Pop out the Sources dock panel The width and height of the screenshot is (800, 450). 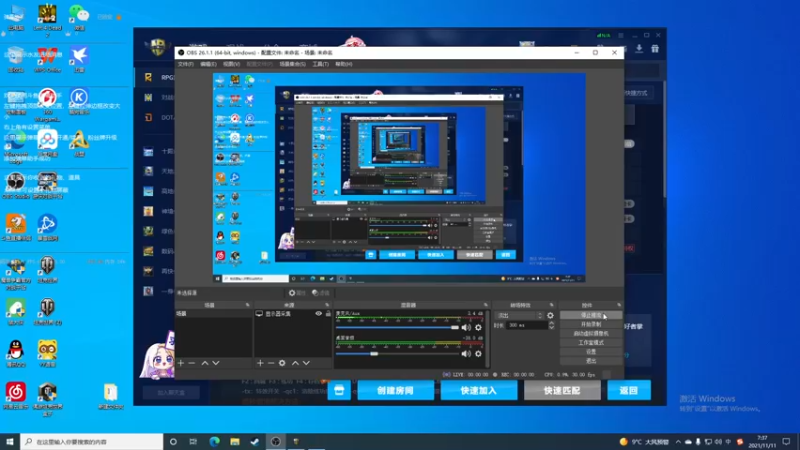coord(328,305)
